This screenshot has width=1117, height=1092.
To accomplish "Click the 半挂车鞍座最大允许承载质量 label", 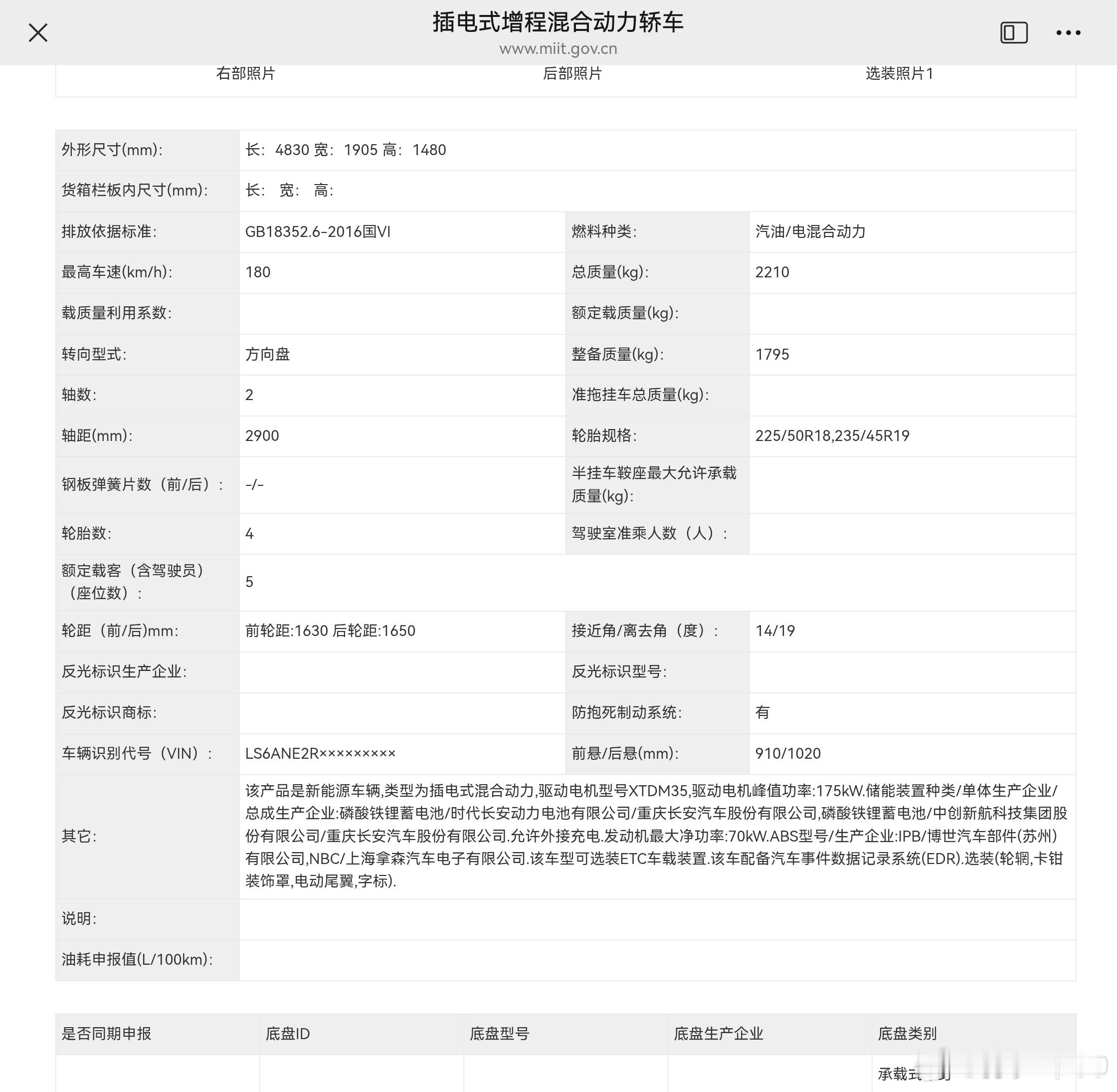I will coord(654,484).
